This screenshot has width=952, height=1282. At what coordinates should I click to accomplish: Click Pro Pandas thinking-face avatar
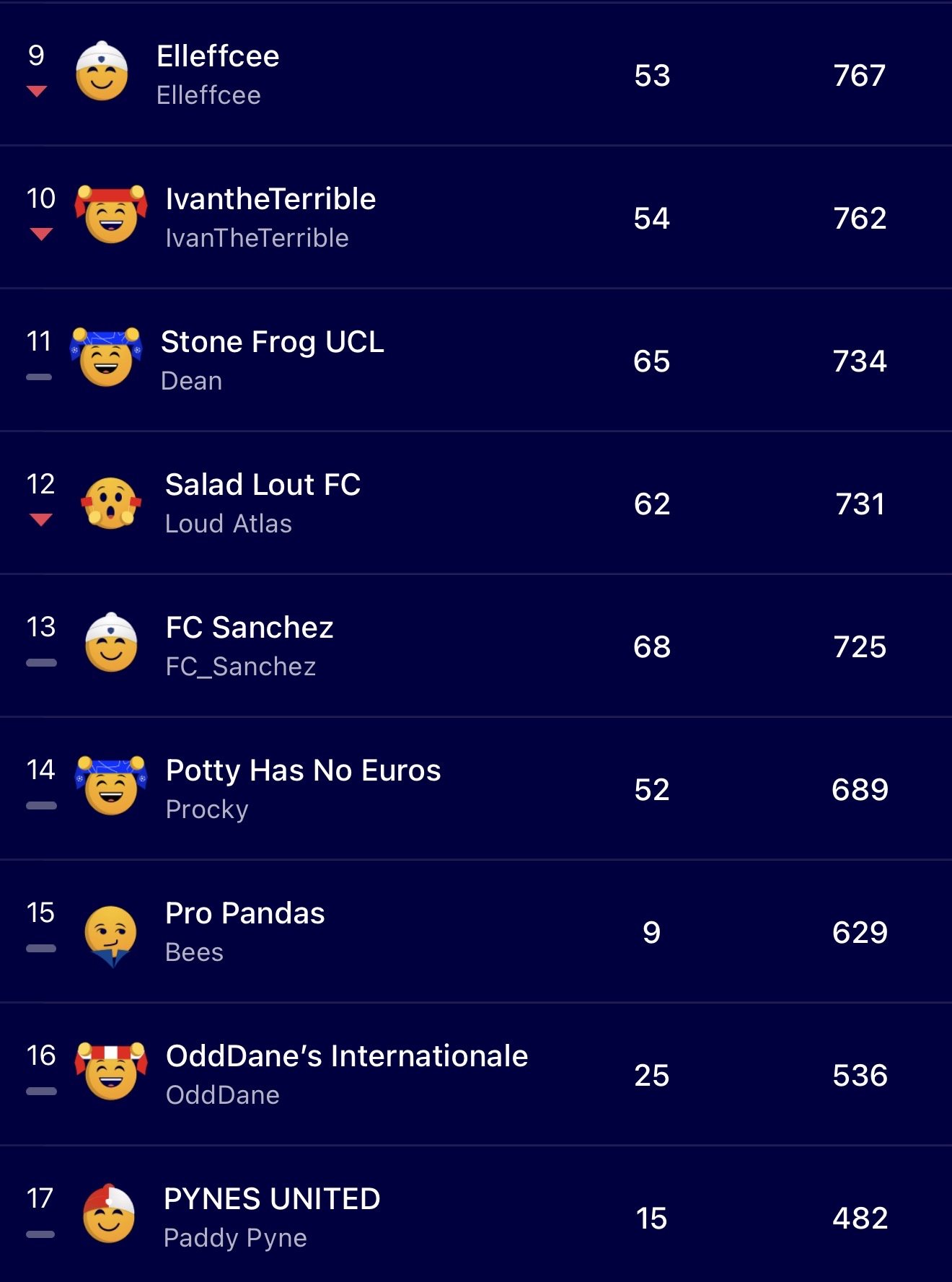point(111,934)
